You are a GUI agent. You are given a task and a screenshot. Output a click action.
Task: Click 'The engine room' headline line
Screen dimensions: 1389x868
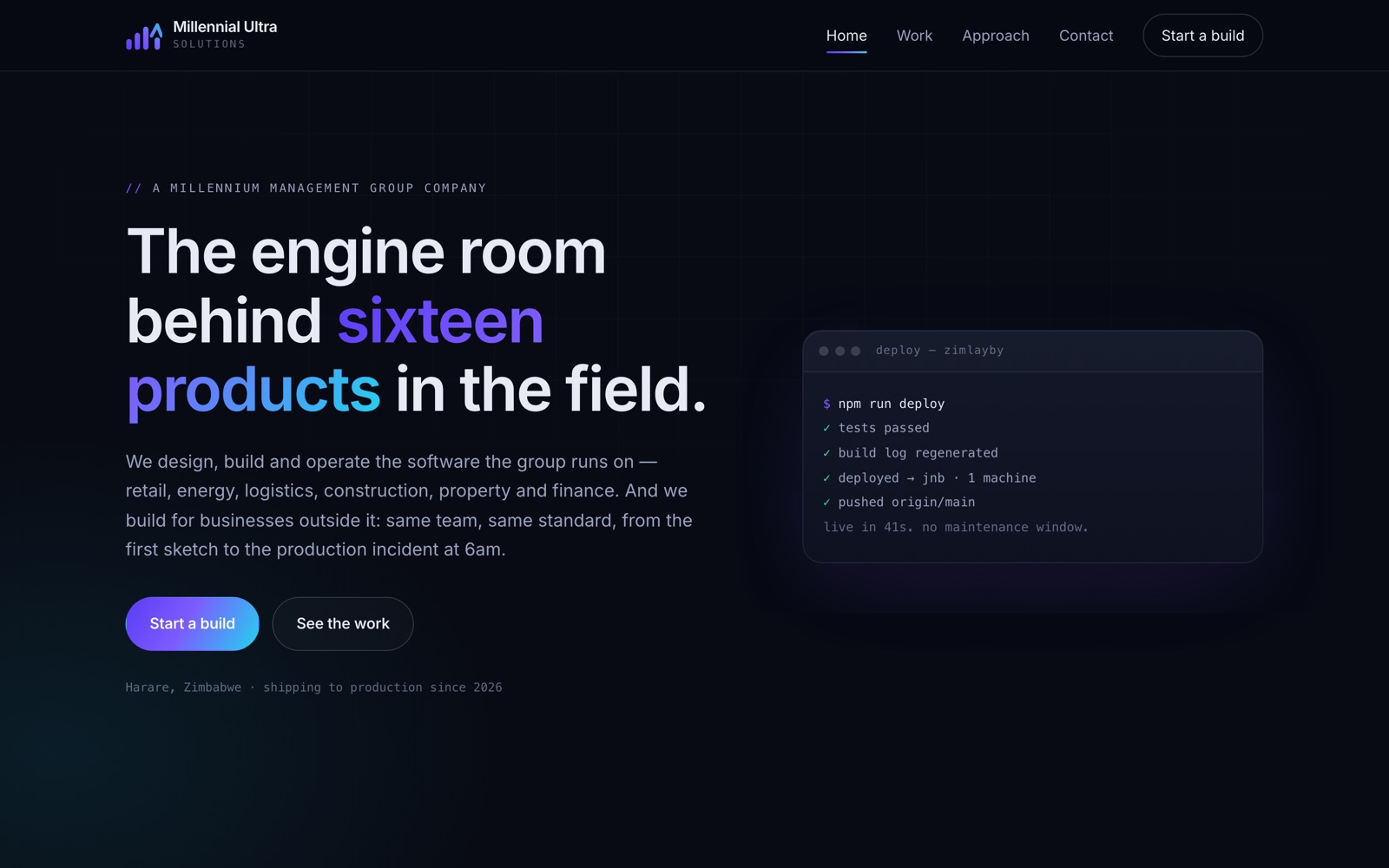366,253
